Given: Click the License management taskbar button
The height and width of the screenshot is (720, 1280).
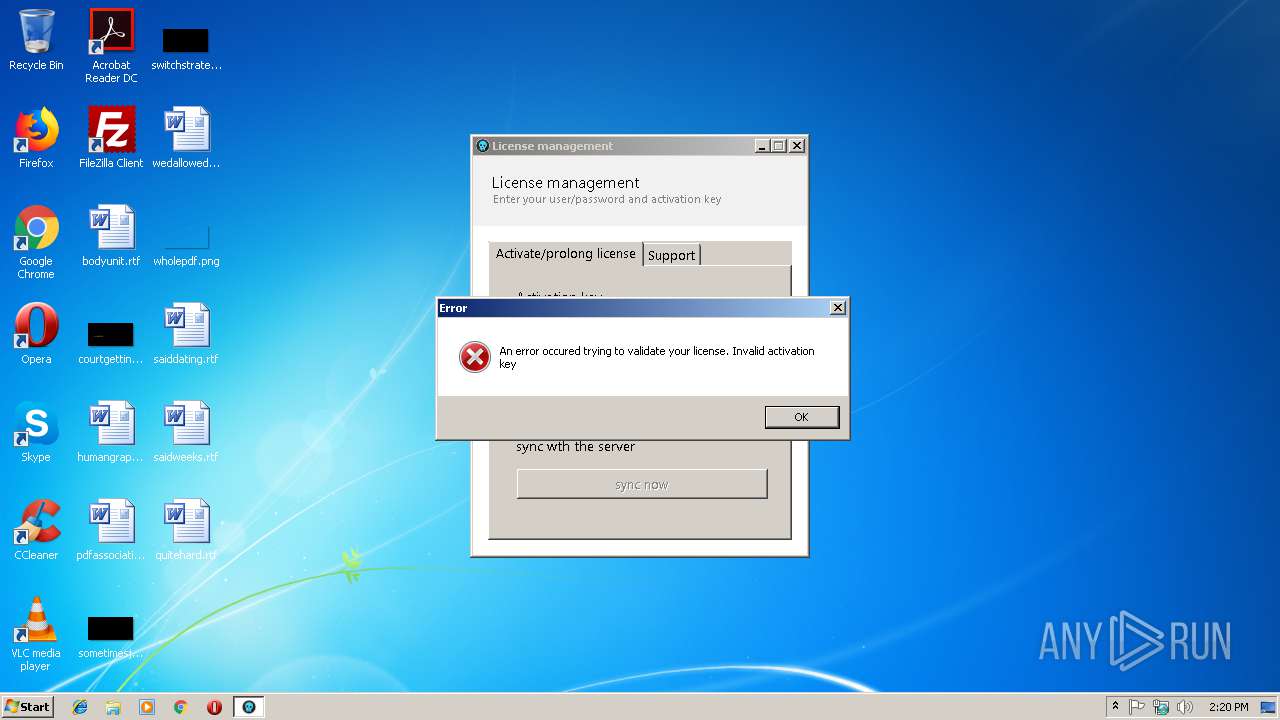Looking at the screenshot, I should 250,707.
